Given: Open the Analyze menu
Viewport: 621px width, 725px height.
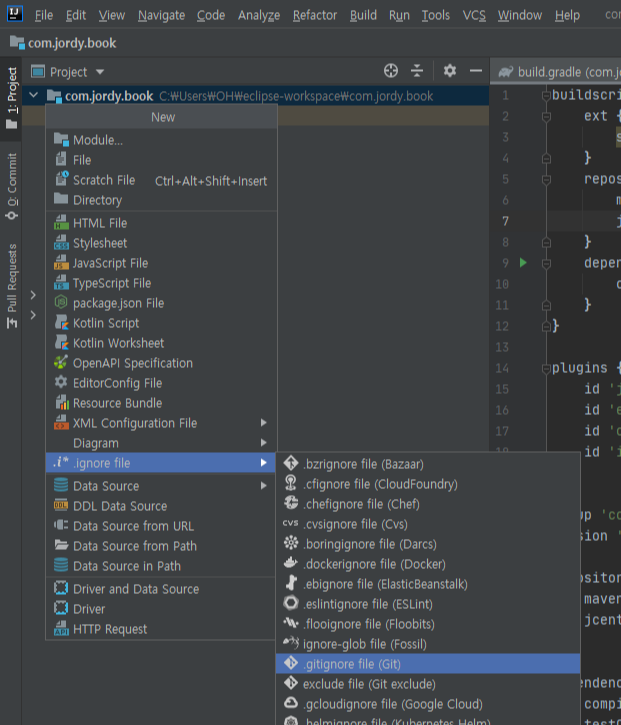Looking at the screenshot, I should [x=259, y=15].
